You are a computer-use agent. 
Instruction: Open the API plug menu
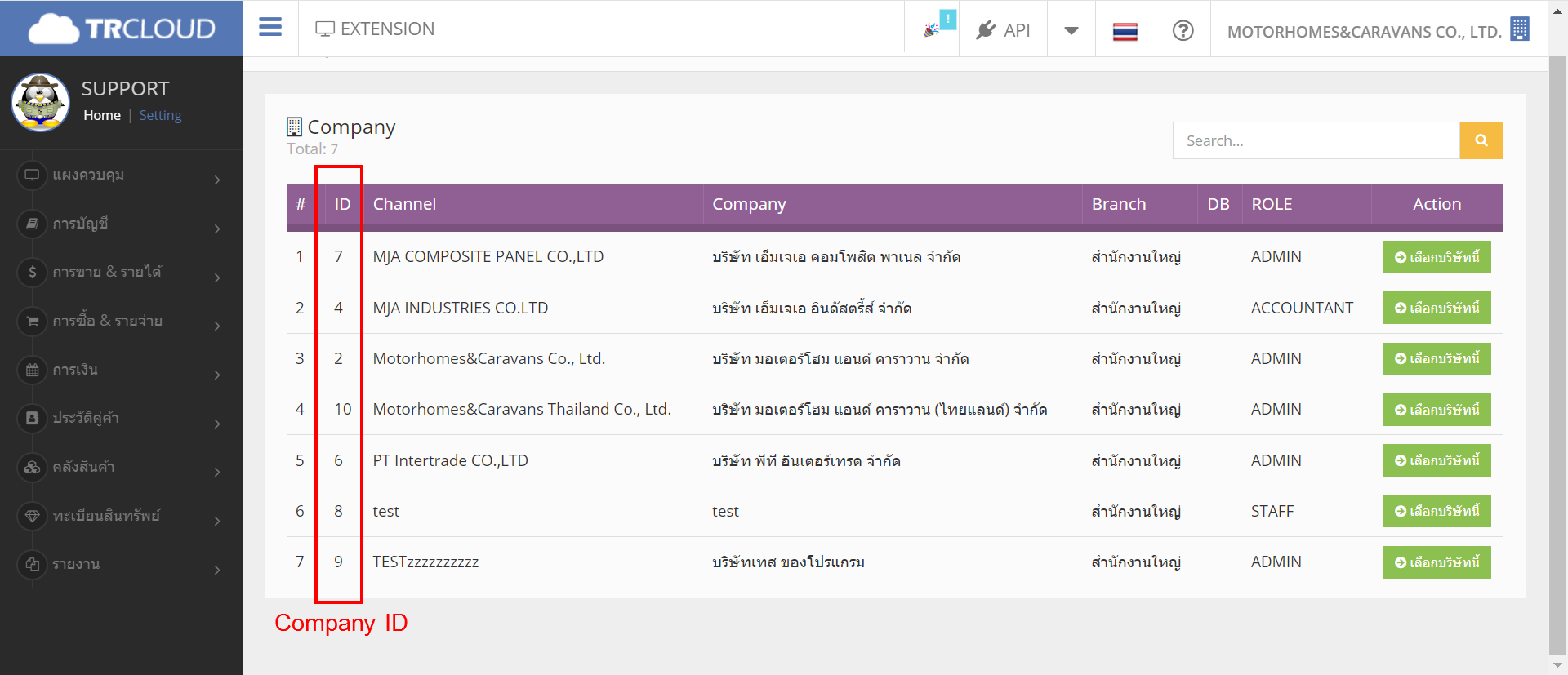pyautogui.click(x=1003, y=30)
